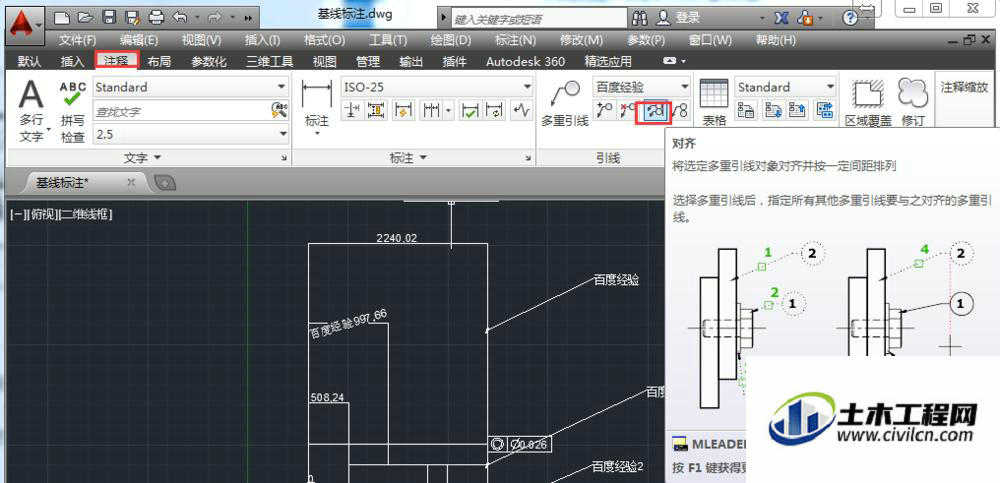Click the [俯视] view control label
The image size is (1000, 483).
tap(43, 215)
